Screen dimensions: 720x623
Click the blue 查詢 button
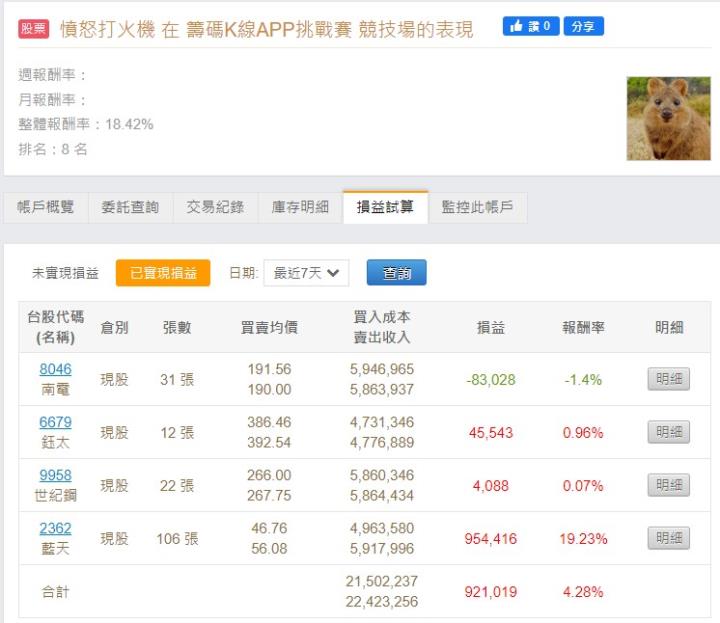click(396, 273)
